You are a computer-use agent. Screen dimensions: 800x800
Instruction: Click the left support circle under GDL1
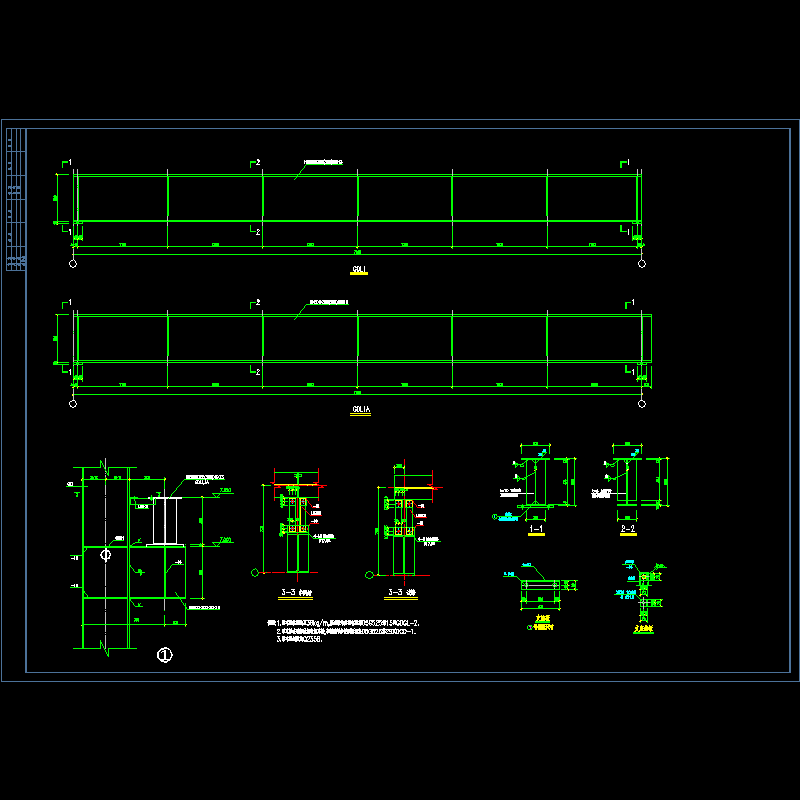(x=73, y=264)
